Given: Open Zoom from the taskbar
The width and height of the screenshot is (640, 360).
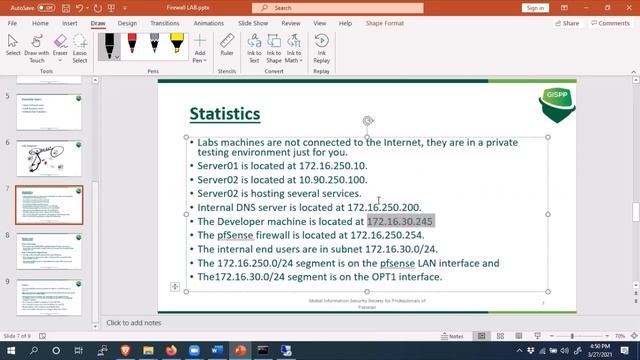Looking at the screenshot, I should click(194, 350).
